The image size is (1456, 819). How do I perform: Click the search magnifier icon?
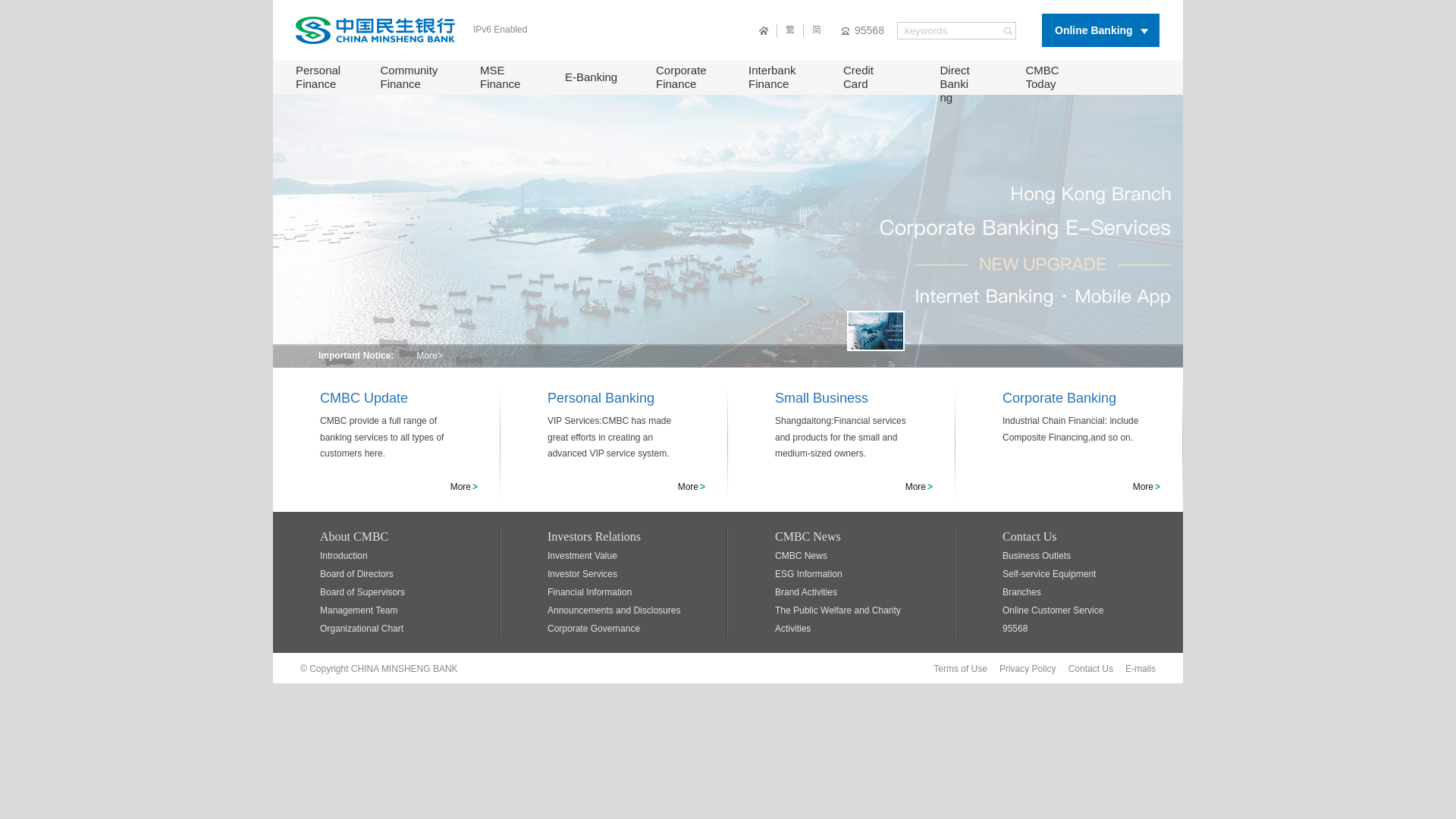coord(1008,31)
